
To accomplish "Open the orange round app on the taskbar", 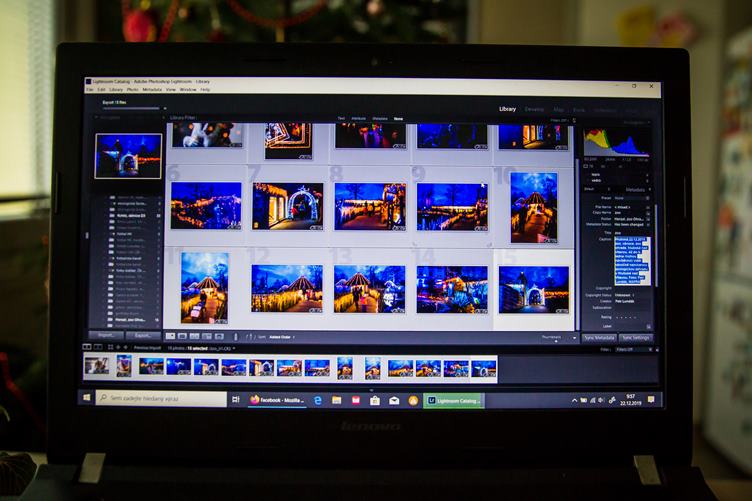I will click(413, 400).
